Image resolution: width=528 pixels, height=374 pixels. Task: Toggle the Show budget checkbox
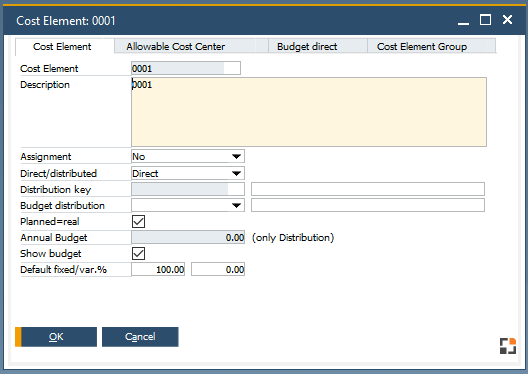(138, 253)
